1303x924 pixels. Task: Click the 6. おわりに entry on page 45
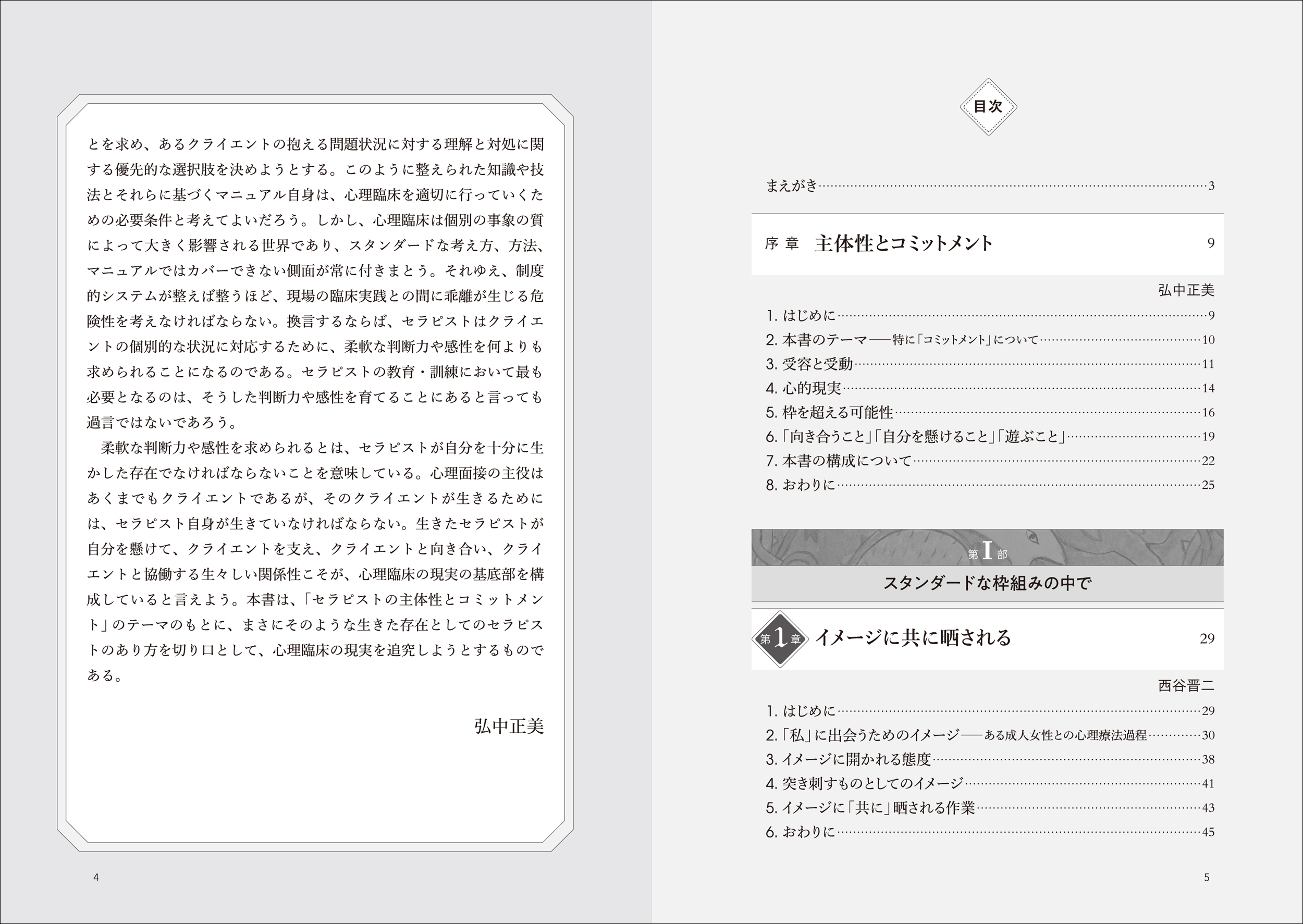pos(990,832)
